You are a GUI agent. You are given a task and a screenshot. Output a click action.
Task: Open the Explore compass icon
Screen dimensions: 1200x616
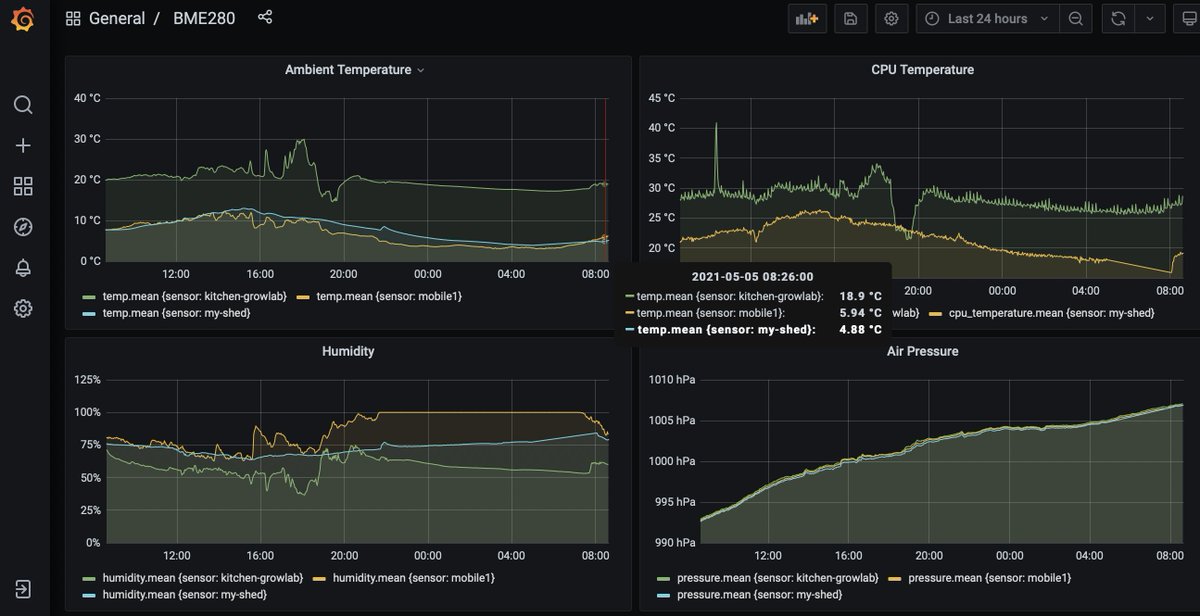pyautogui.click(x=23, y=227)
